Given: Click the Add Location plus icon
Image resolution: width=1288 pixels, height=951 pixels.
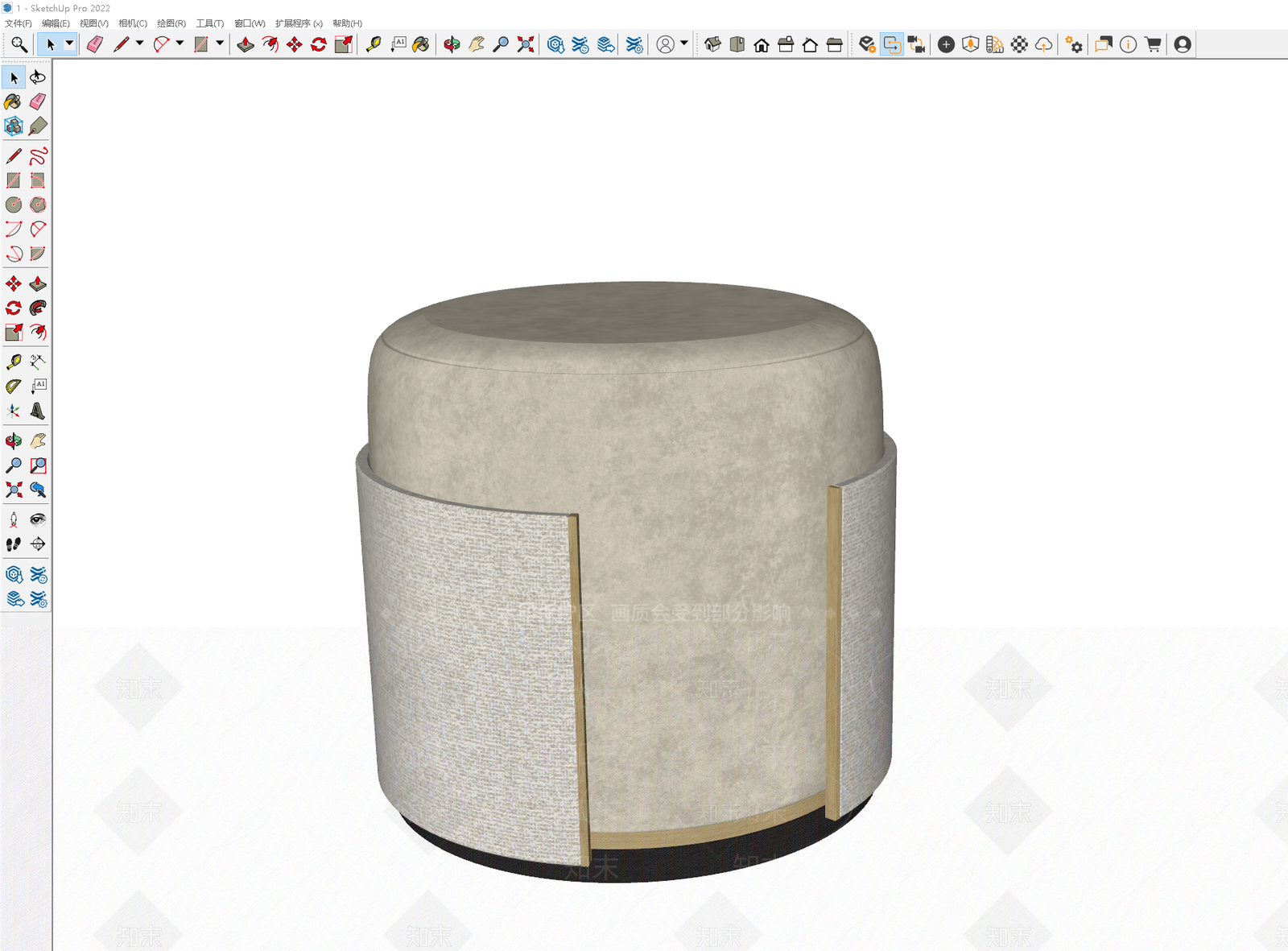Looking at the screenshot, I should pyautogui.click(x=946, y=44).
